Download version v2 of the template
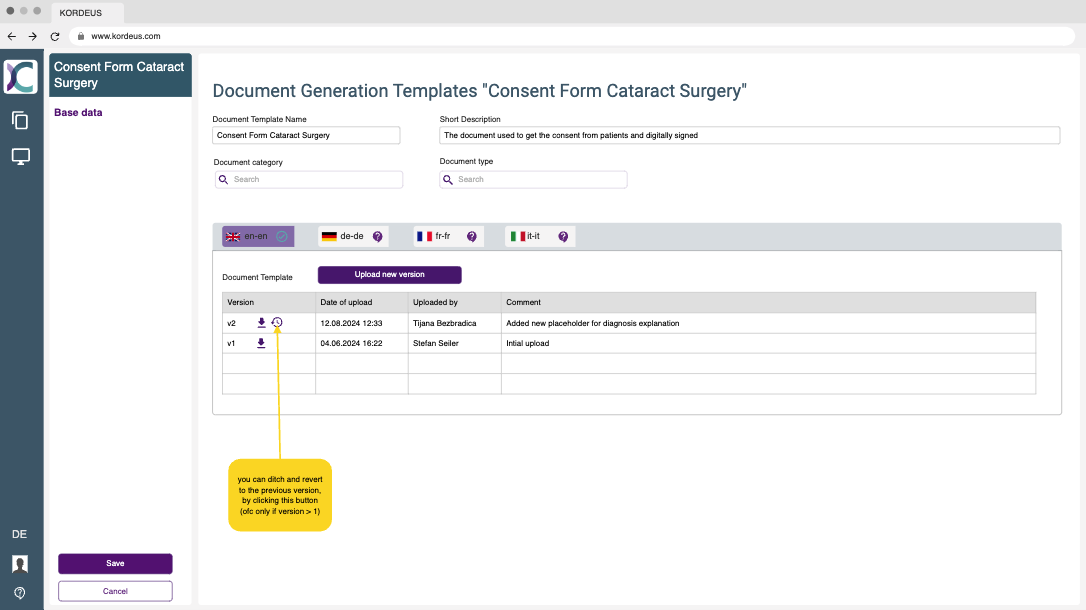1086x610 pixels. tap(261, 323)
